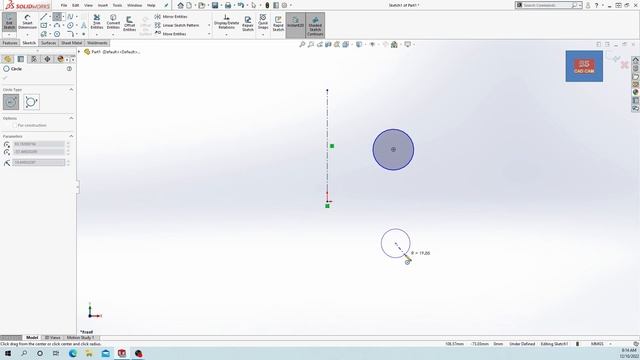Open the Display/Delete Relations dropdown arrow
Image resolution: width=640 pixels, height=360 pixels.
[x=226, y=35]
